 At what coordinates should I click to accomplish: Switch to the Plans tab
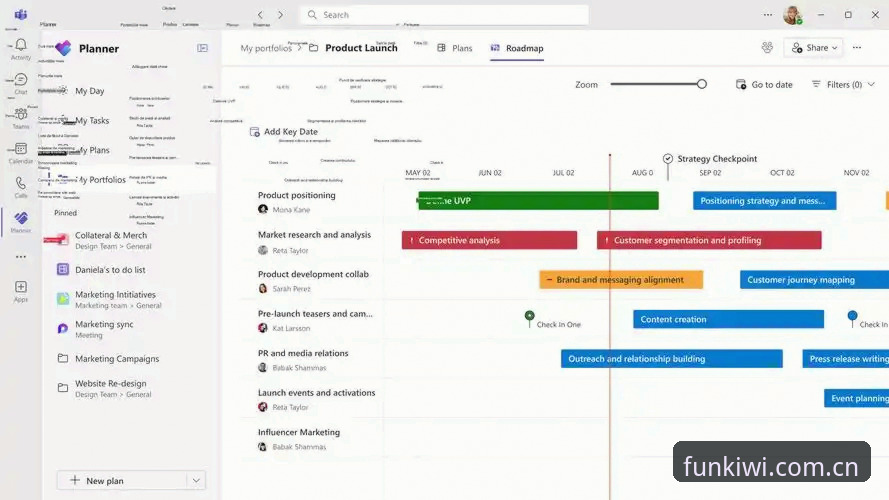click(x=455, y=48)
